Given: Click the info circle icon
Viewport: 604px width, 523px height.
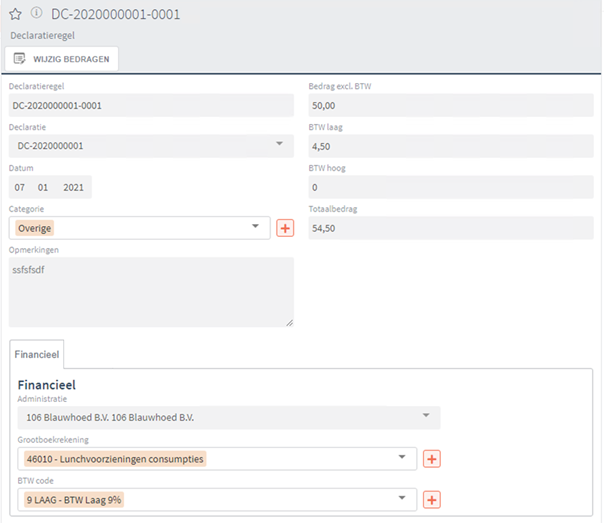Looking at the screenshot, I should 37,14.
